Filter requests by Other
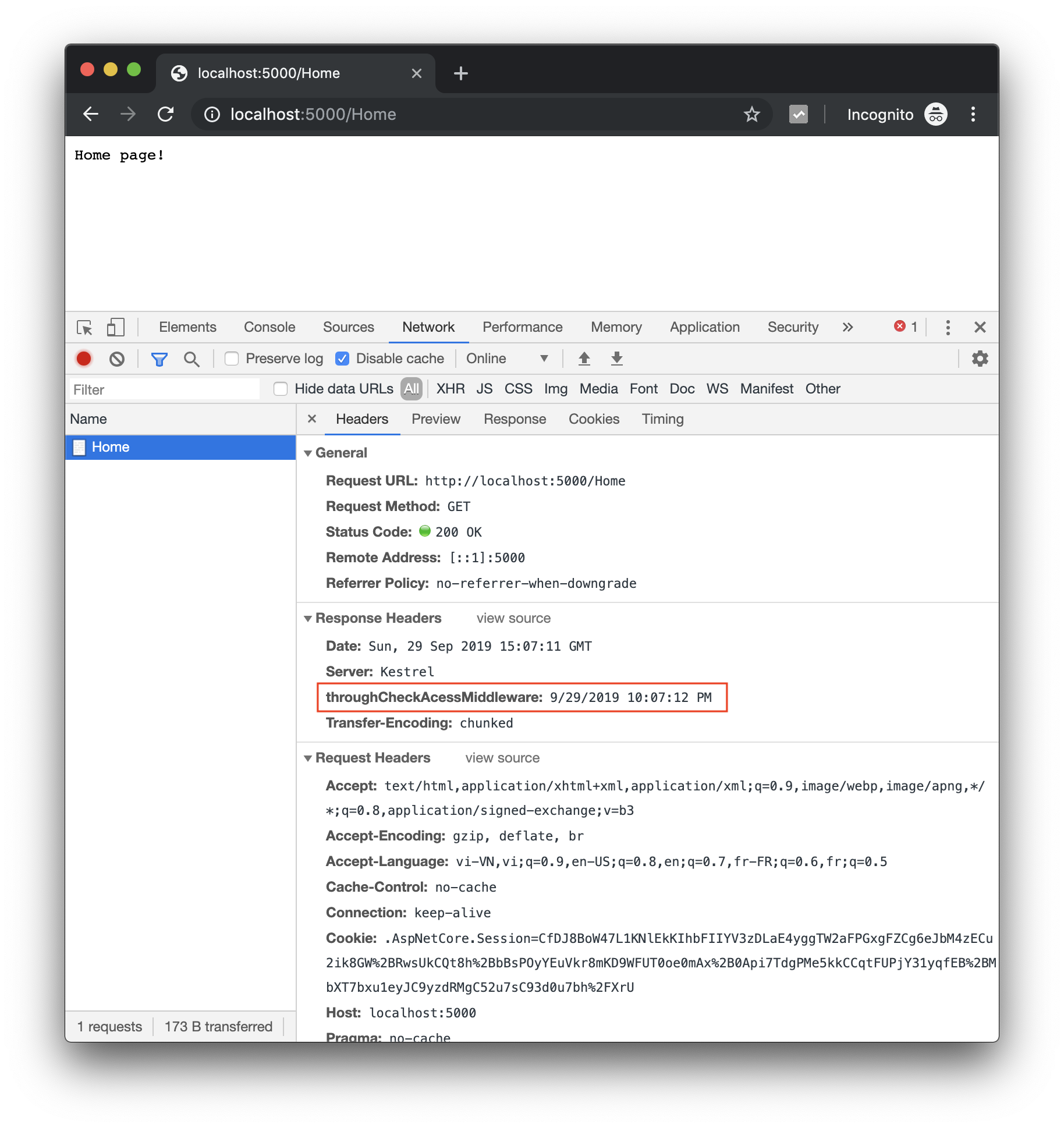The image size is (1064, 1128). point(822,389)
